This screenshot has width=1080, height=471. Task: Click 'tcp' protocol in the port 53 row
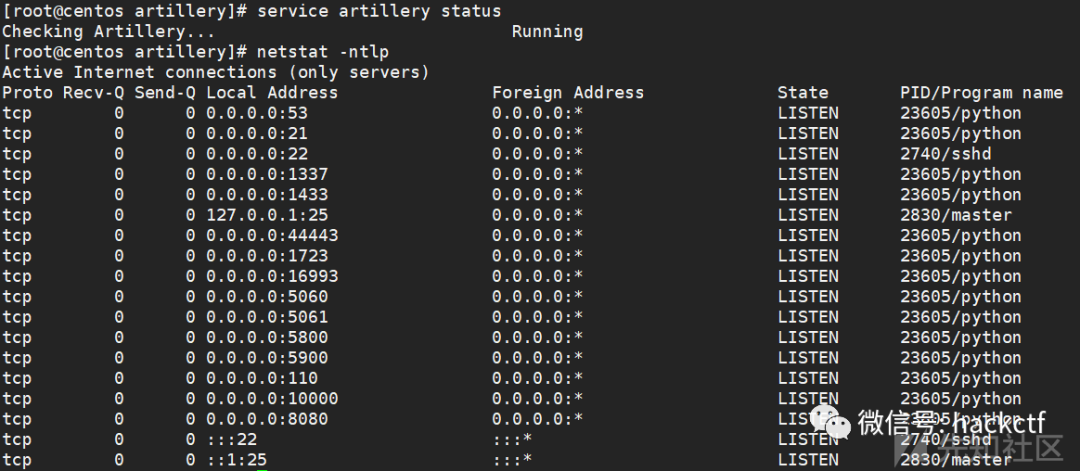[17, 113]
